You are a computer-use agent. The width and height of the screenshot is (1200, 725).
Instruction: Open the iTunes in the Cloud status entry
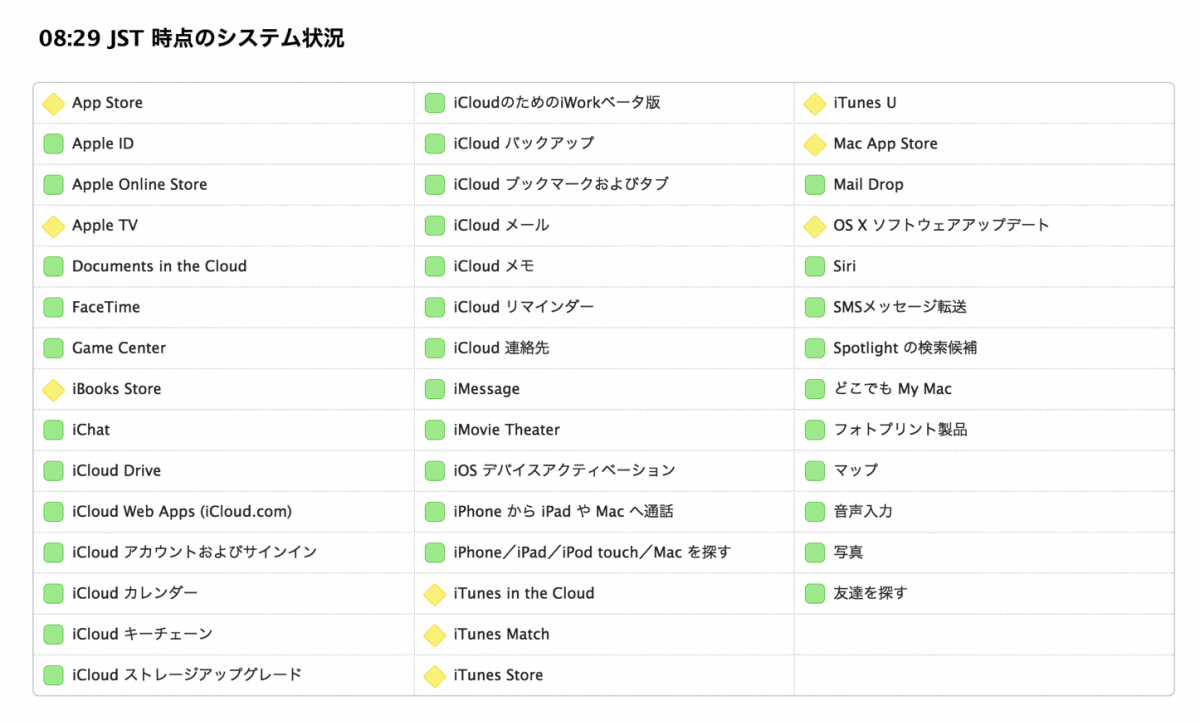(523, 594)
